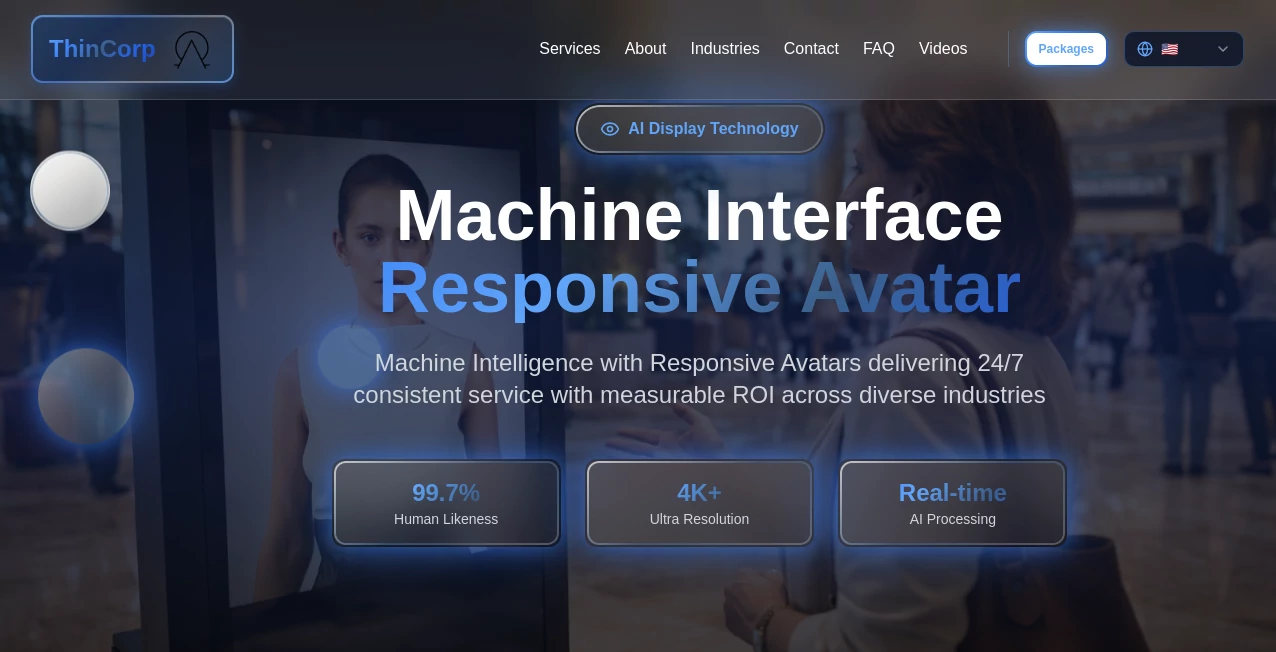Click the Responsive Avatar headline text
1276x652 pixels.
(x=699, y=288)
